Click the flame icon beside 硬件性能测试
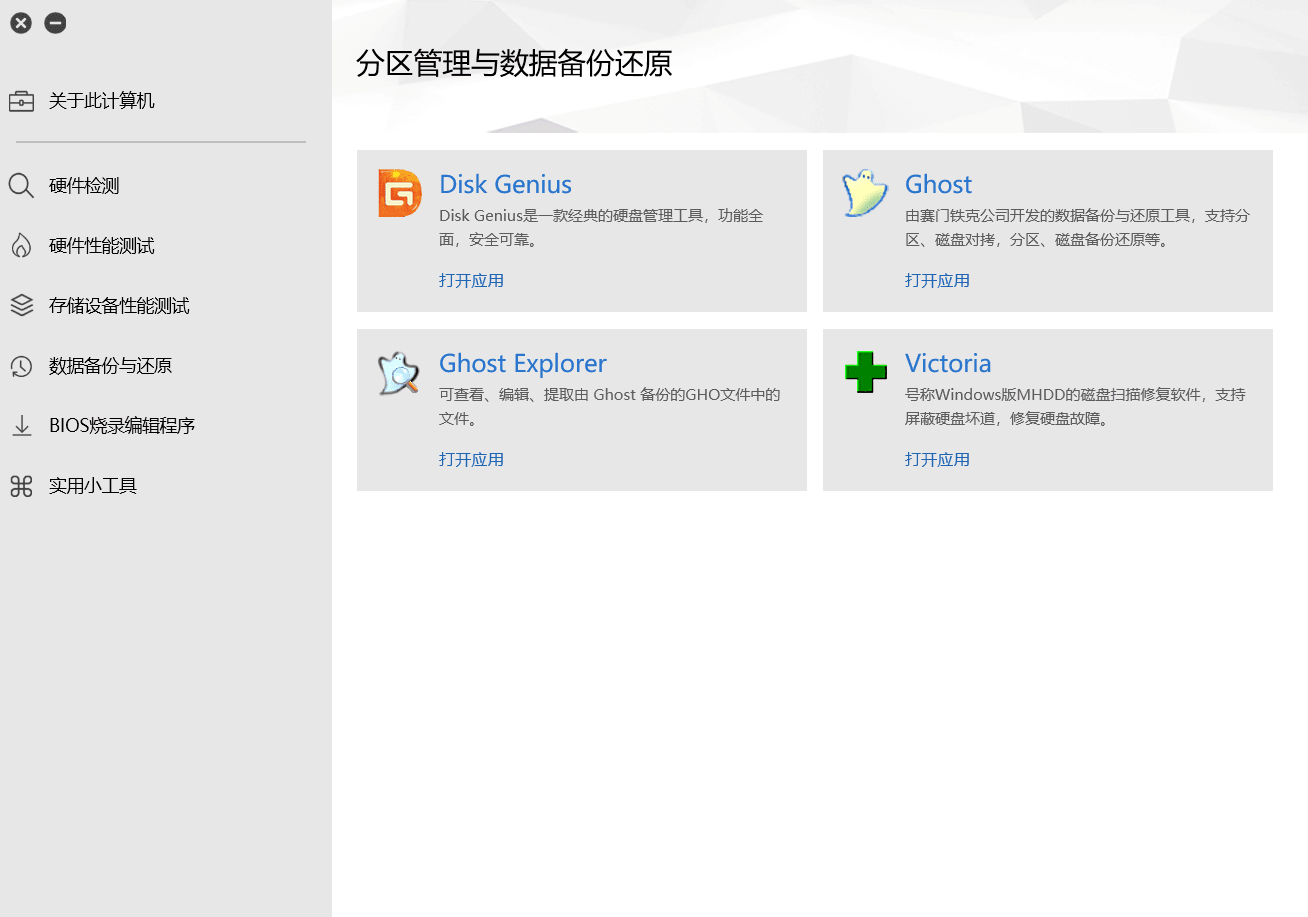The height and width of the screenshot is (917, 1308). [x=21, y=246]
